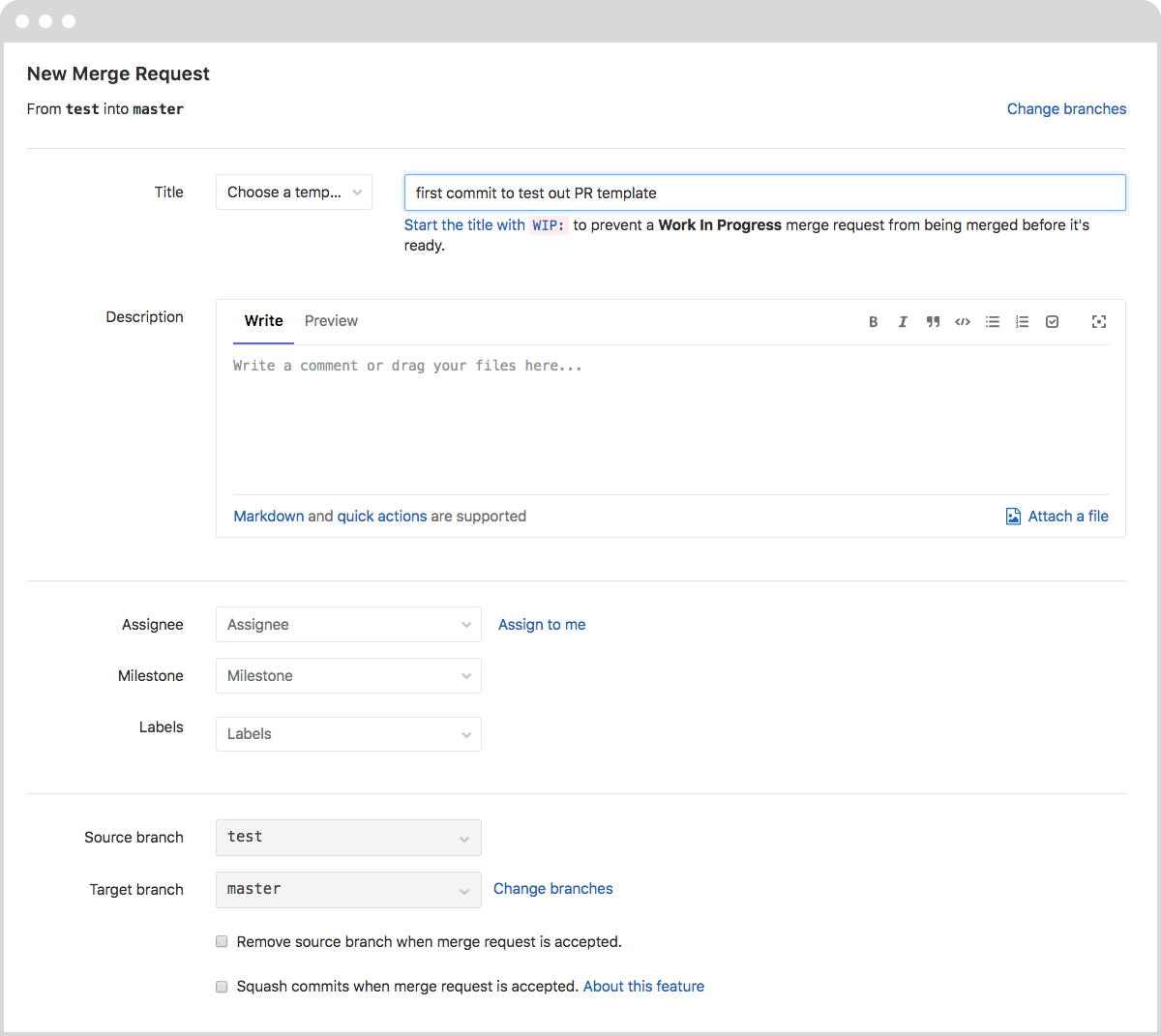Enable squashing commits when merge request is accepted
1161x1036 pixels.
(x=222, y=986)
